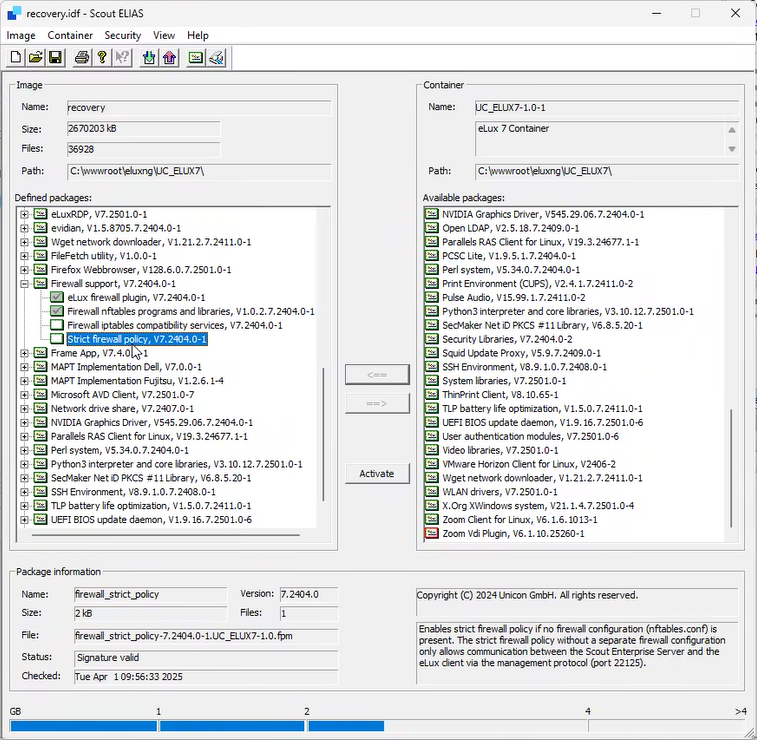Click the package File field with firewall_strict_policy fpm
Viewport: 757px width, 740px height.
[x=206, y=636]
